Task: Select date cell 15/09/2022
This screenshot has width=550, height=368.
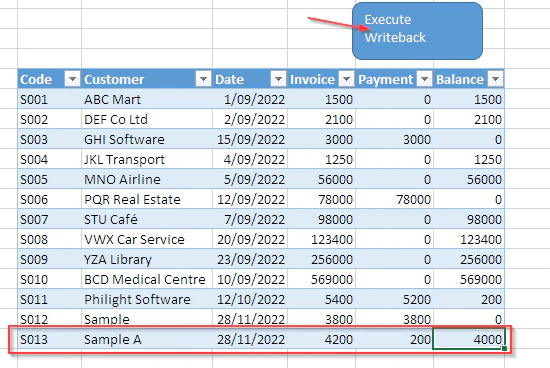Action: (x=250, y=139)
